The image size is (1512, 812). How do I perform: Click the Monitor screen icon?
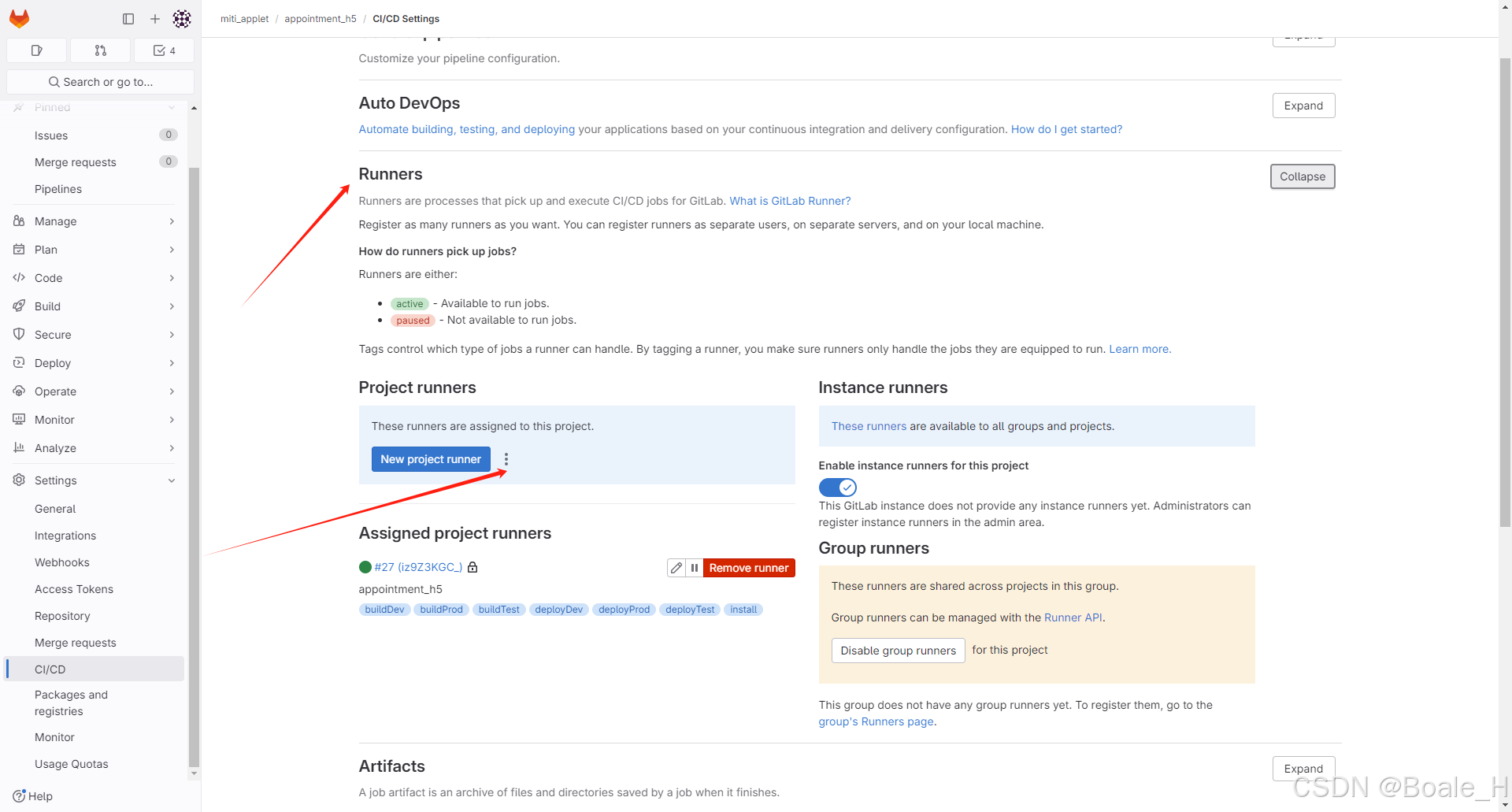pos(19,419)
